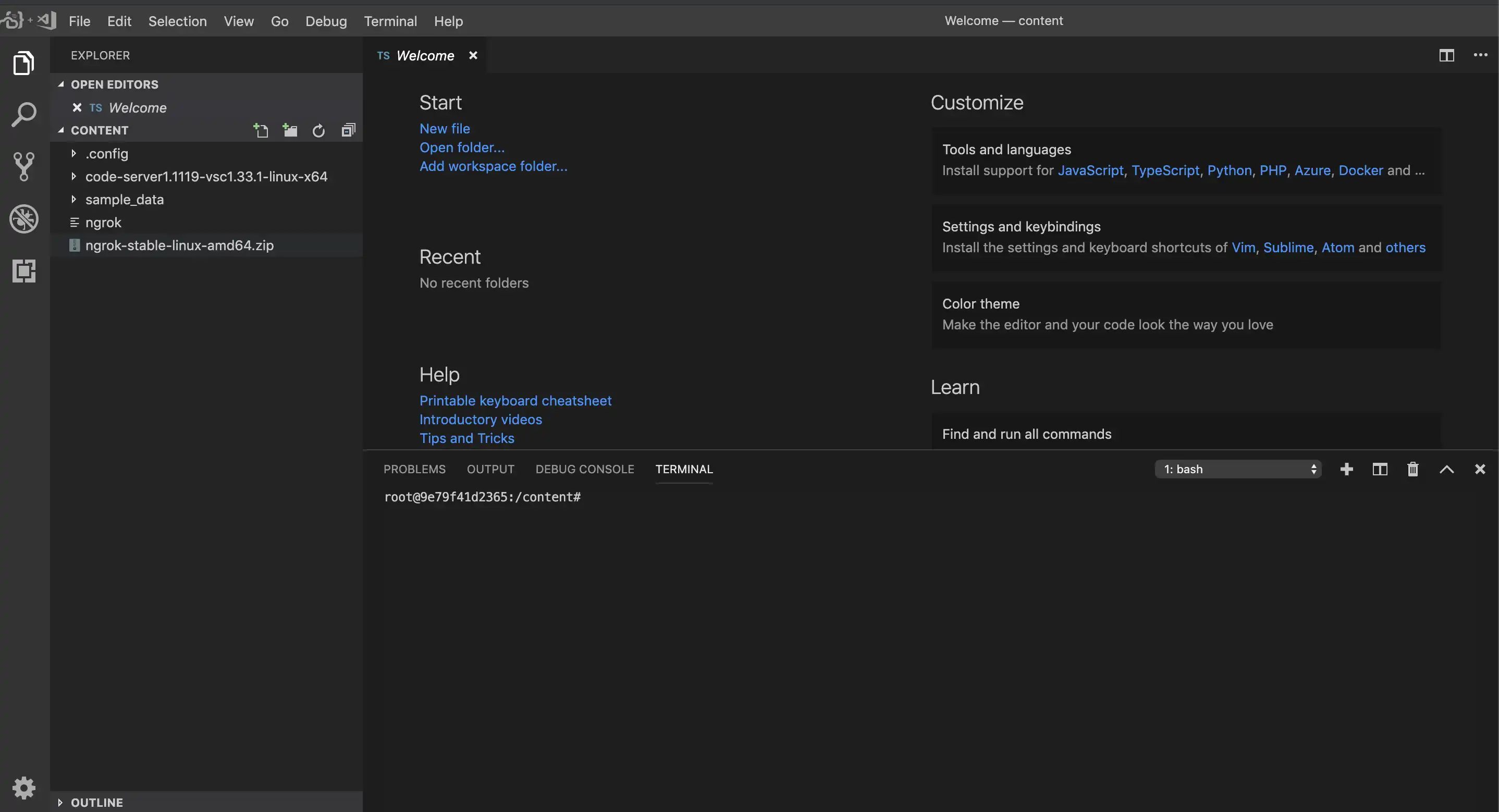Image resolution: width=1499 pixels, height=812 pixels.
Task: Click the New File icon in CONTENT header
Action: (261, 130)
